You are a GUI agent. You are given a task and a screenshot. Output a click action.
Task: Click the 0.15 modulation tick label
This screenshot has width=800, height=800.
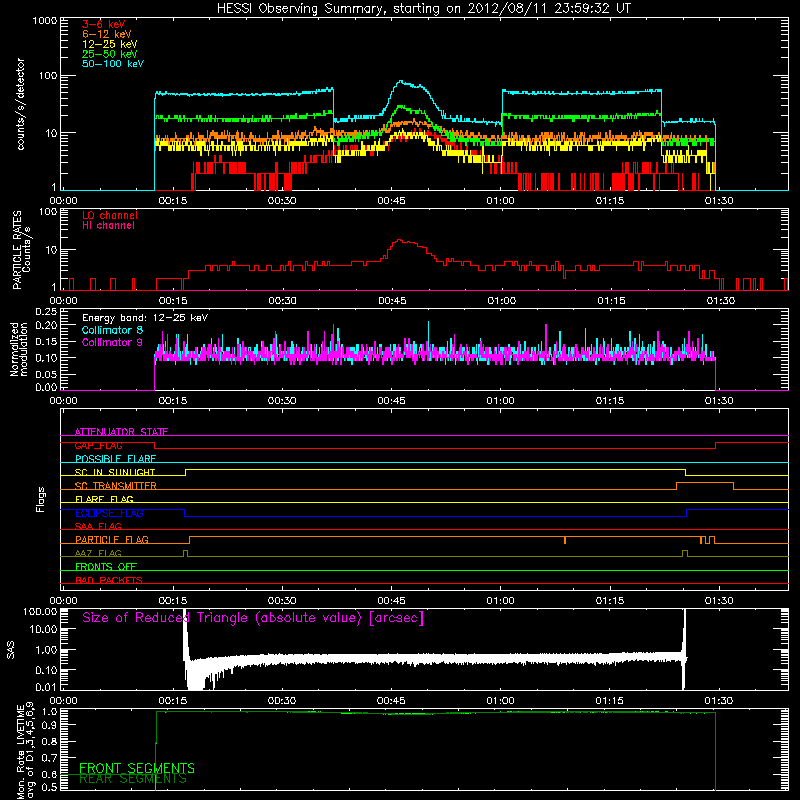point(46,341)
